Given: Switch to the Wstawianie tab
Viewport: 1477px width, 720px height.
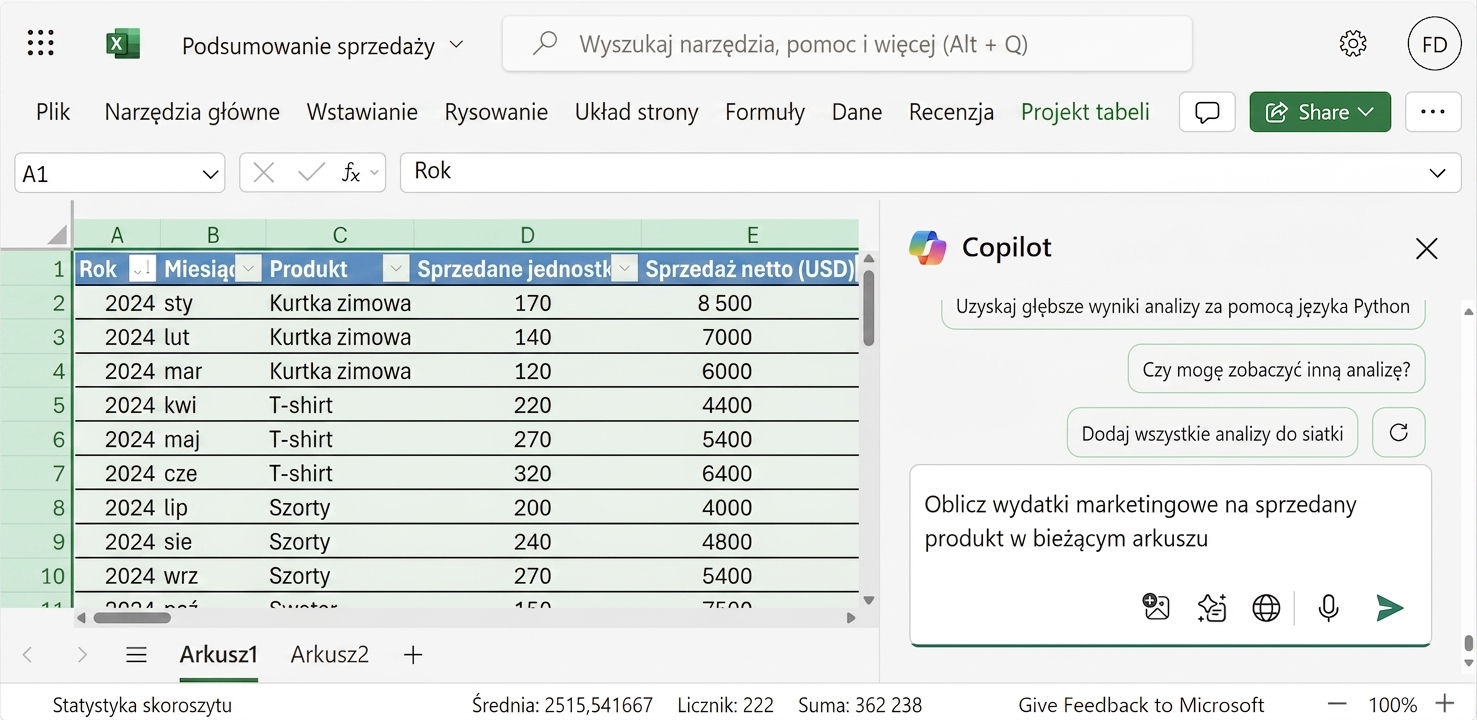Looking at the screenshot, I should pos(362,112).
